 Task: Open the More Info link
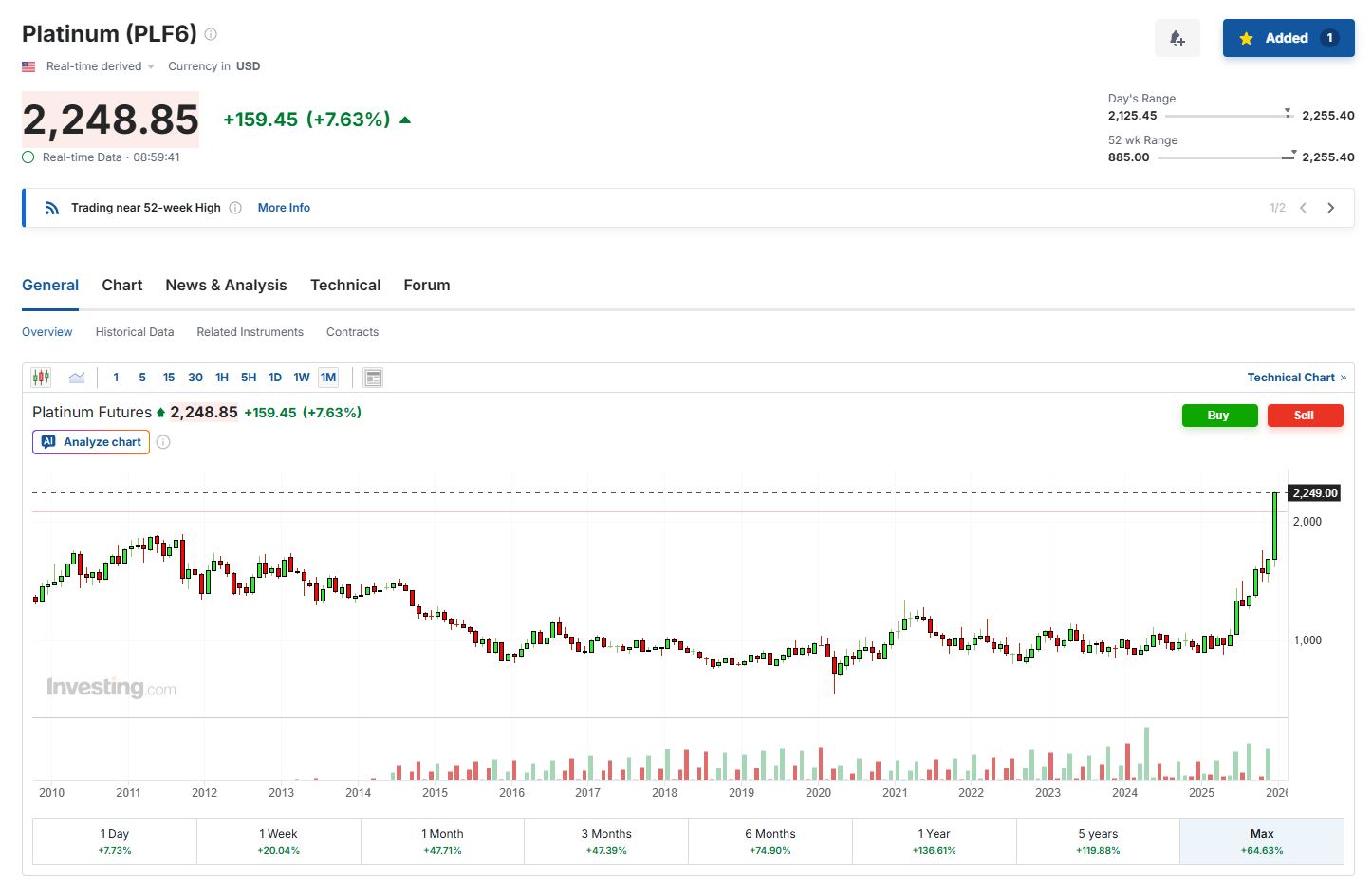point(284,208)
